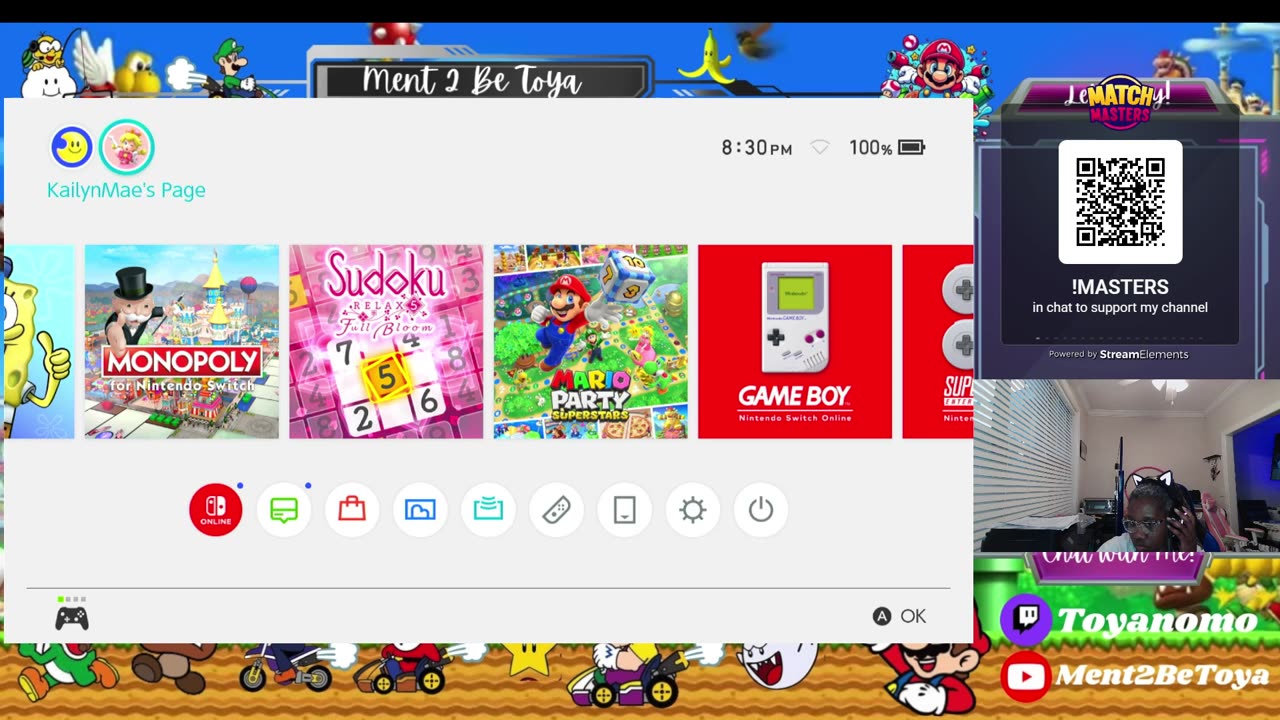1280x720 pixels.
Task: Click Ment2BeToya YouTube handle text
Action: pos(1162,676)
